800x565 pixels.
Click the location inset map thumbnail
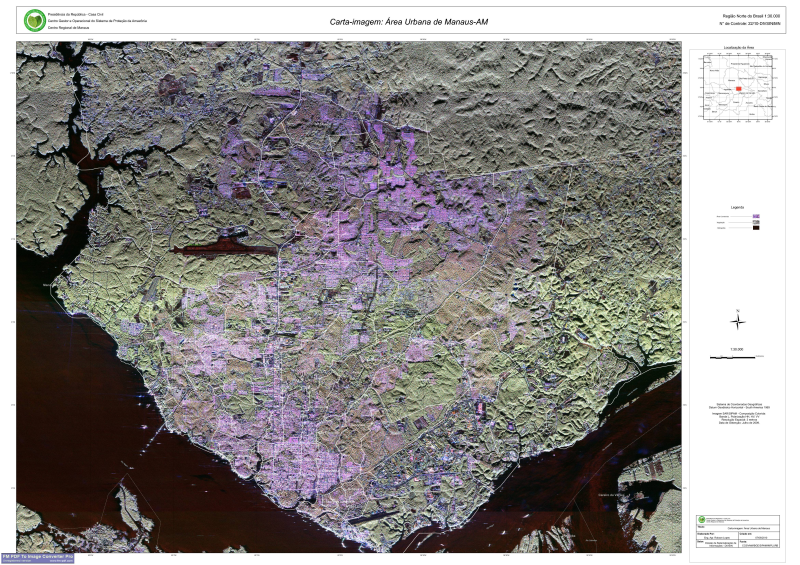(x=738, y=87)
